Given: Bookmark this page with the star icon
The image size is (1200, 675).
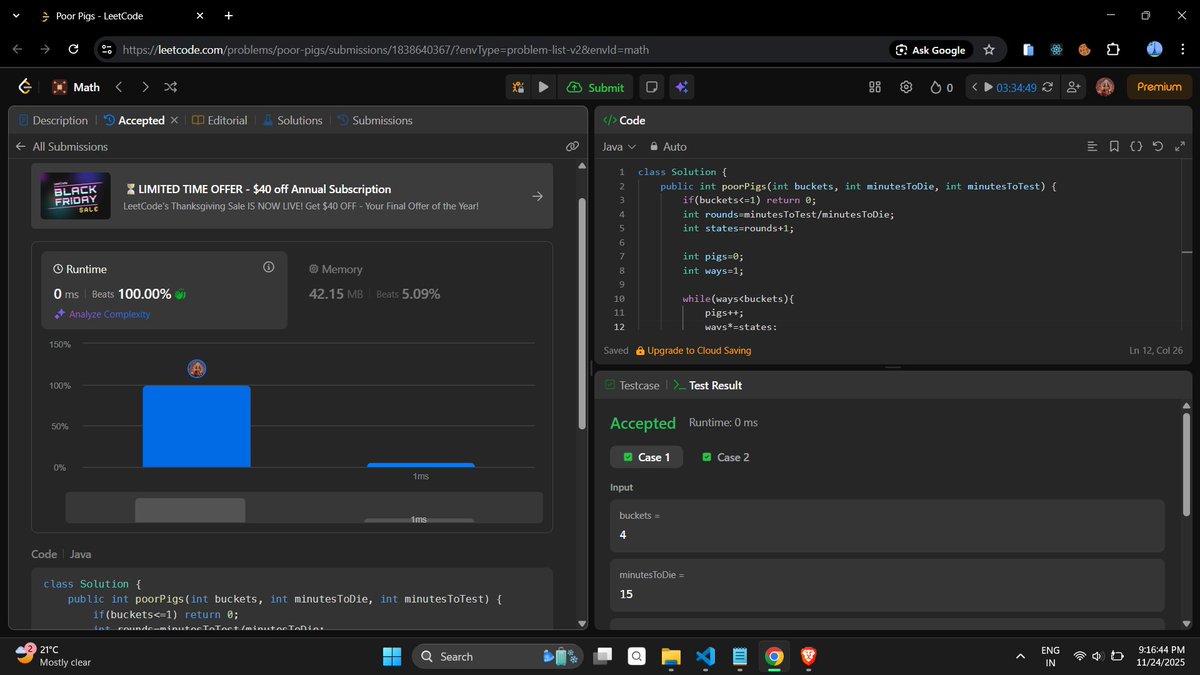Looking at the screenshot, I should [989, 49].
